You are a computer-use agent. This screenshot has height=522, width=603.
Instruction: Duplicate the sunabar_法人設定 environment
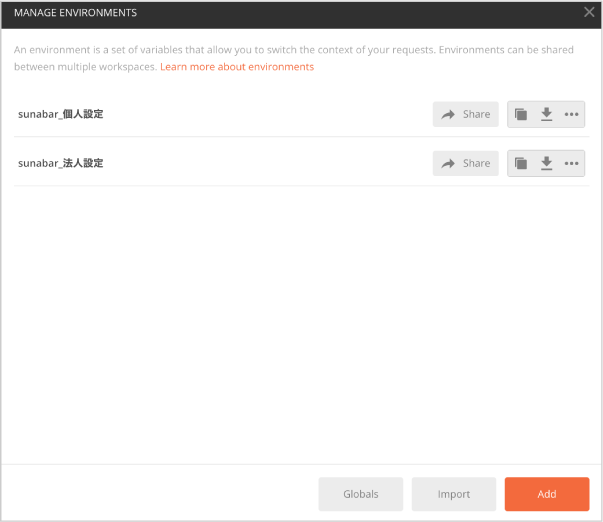click(x=521, y=163)
